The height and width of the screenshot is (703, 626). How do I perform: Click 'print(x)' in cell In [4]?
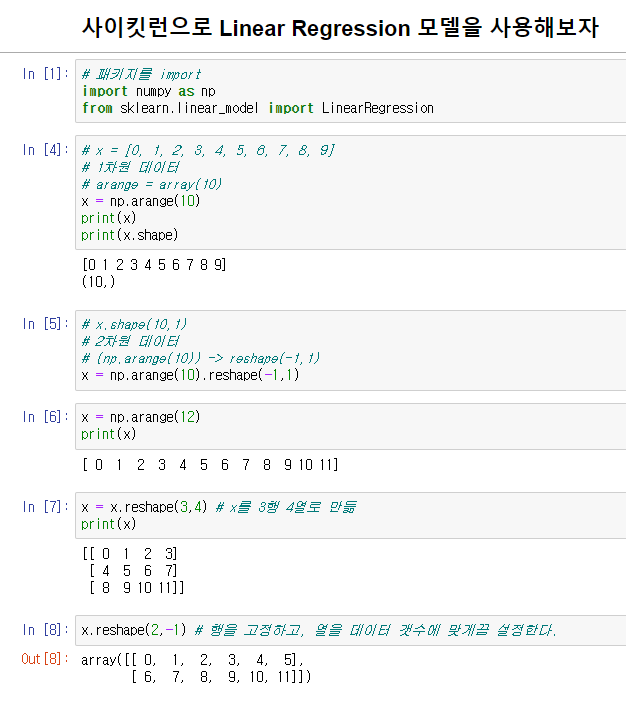coord(109,218)
